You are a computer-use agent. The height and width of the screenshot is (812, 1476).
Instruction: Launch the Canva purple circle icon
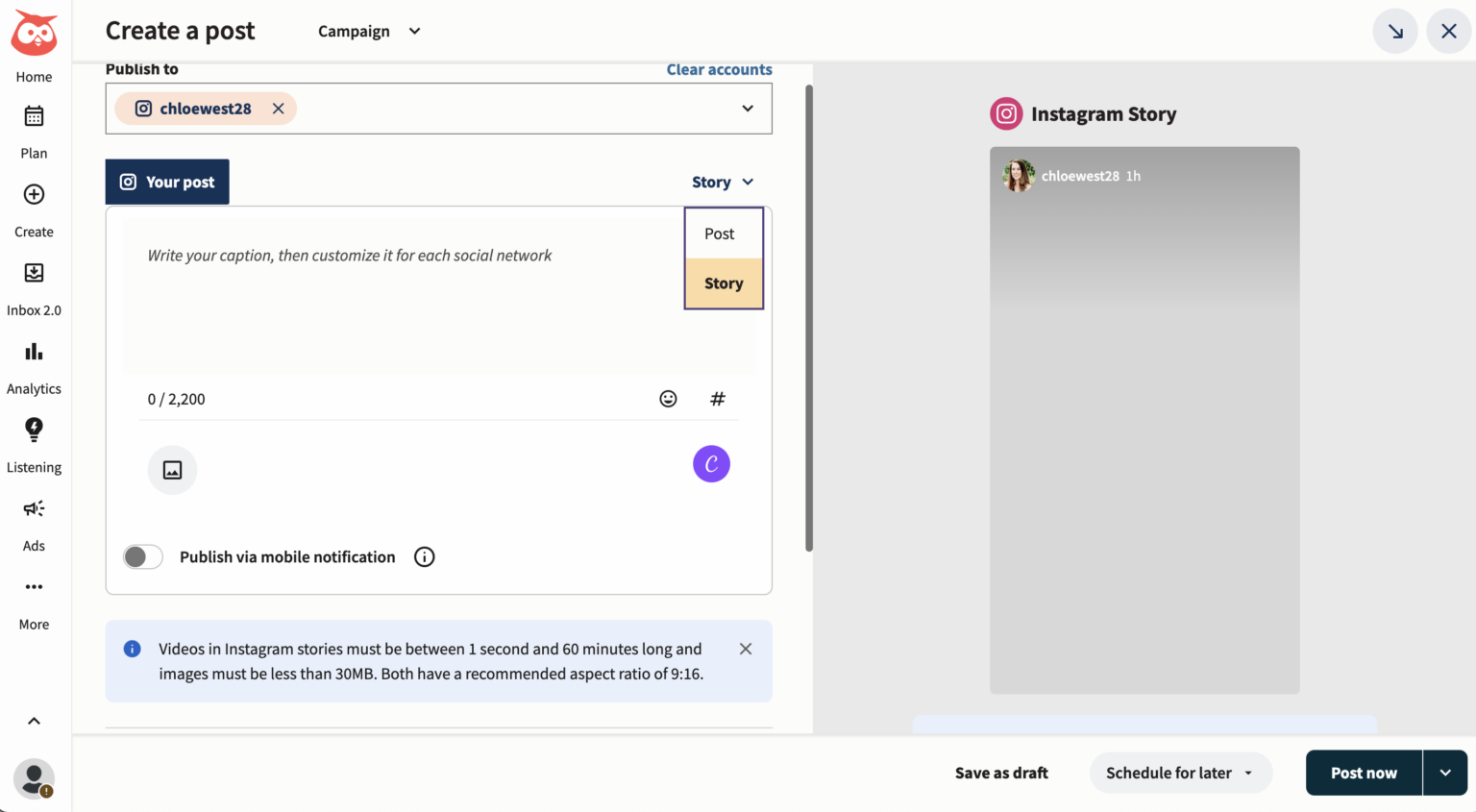click(x=711, y=464)
